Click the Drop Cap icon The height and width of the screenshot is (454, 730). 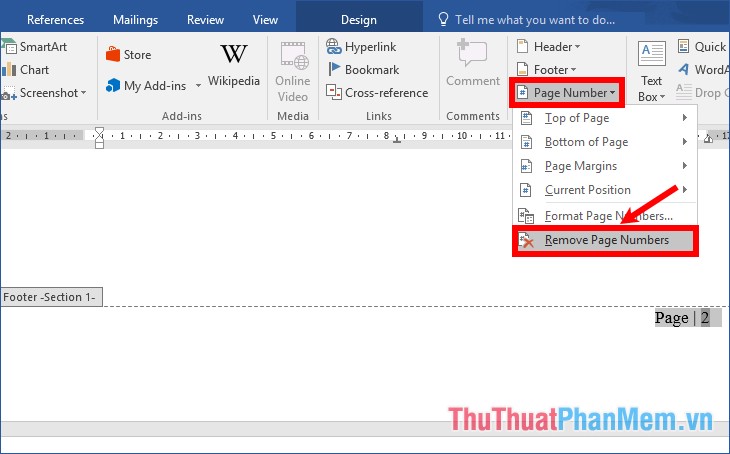pyautogui.click(x=683, y=92)
